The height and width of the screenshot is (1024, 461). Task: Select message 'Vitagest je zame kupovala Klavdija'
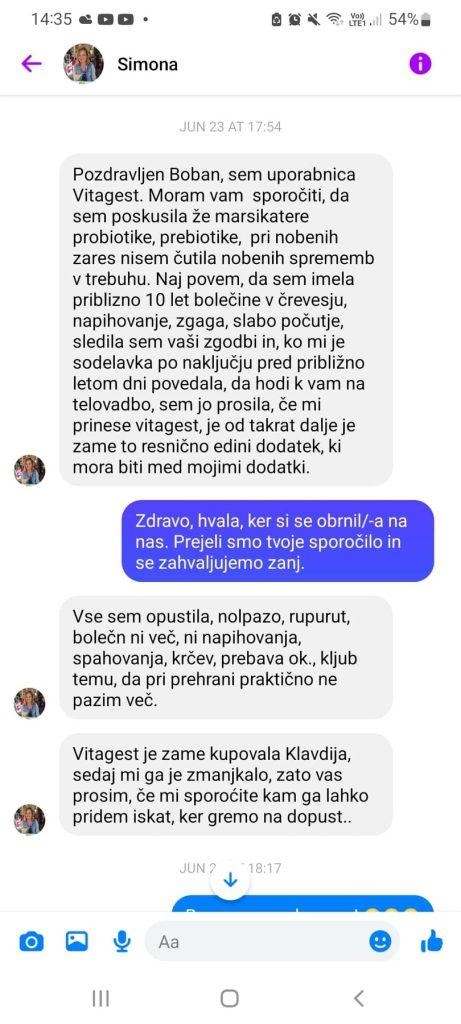pyautogui.click(x=226, y=784)
